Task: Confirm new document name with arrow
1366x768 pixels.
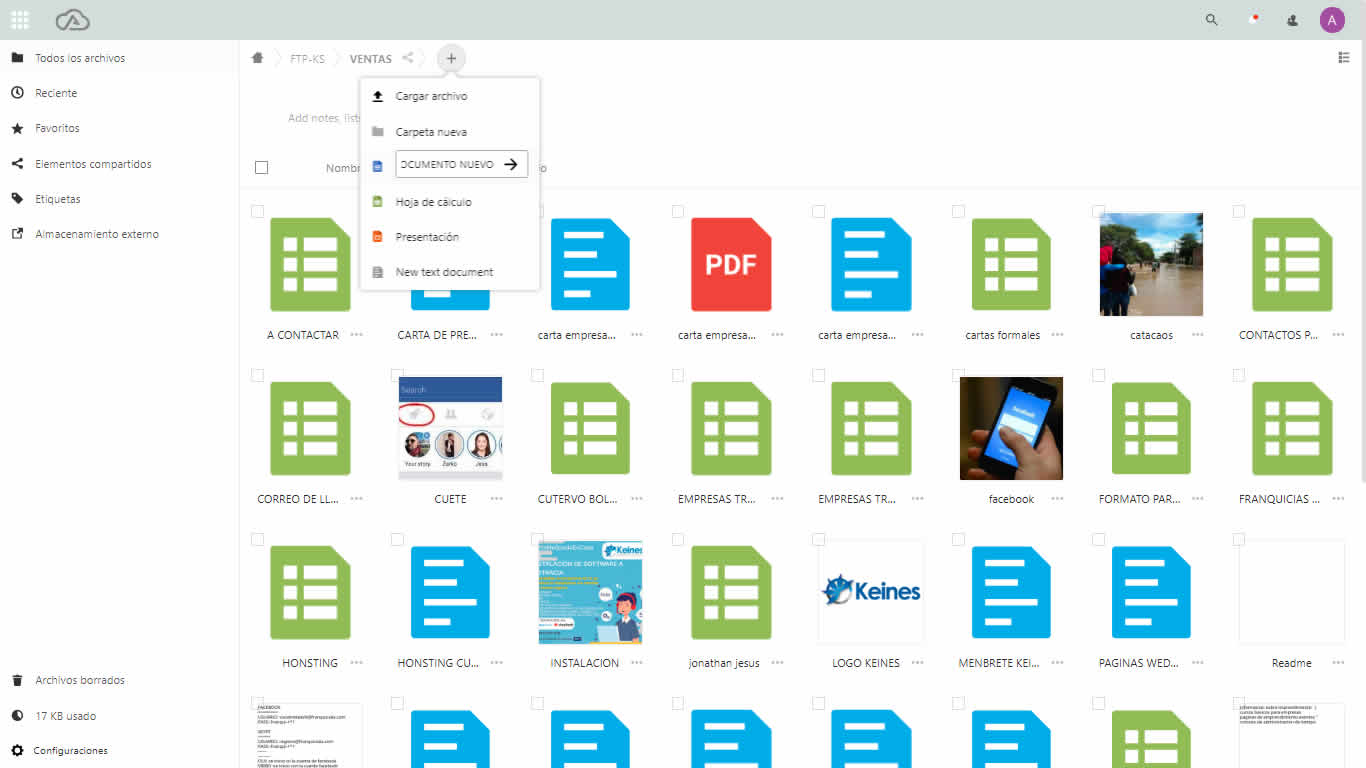Action: click(511, 164)
